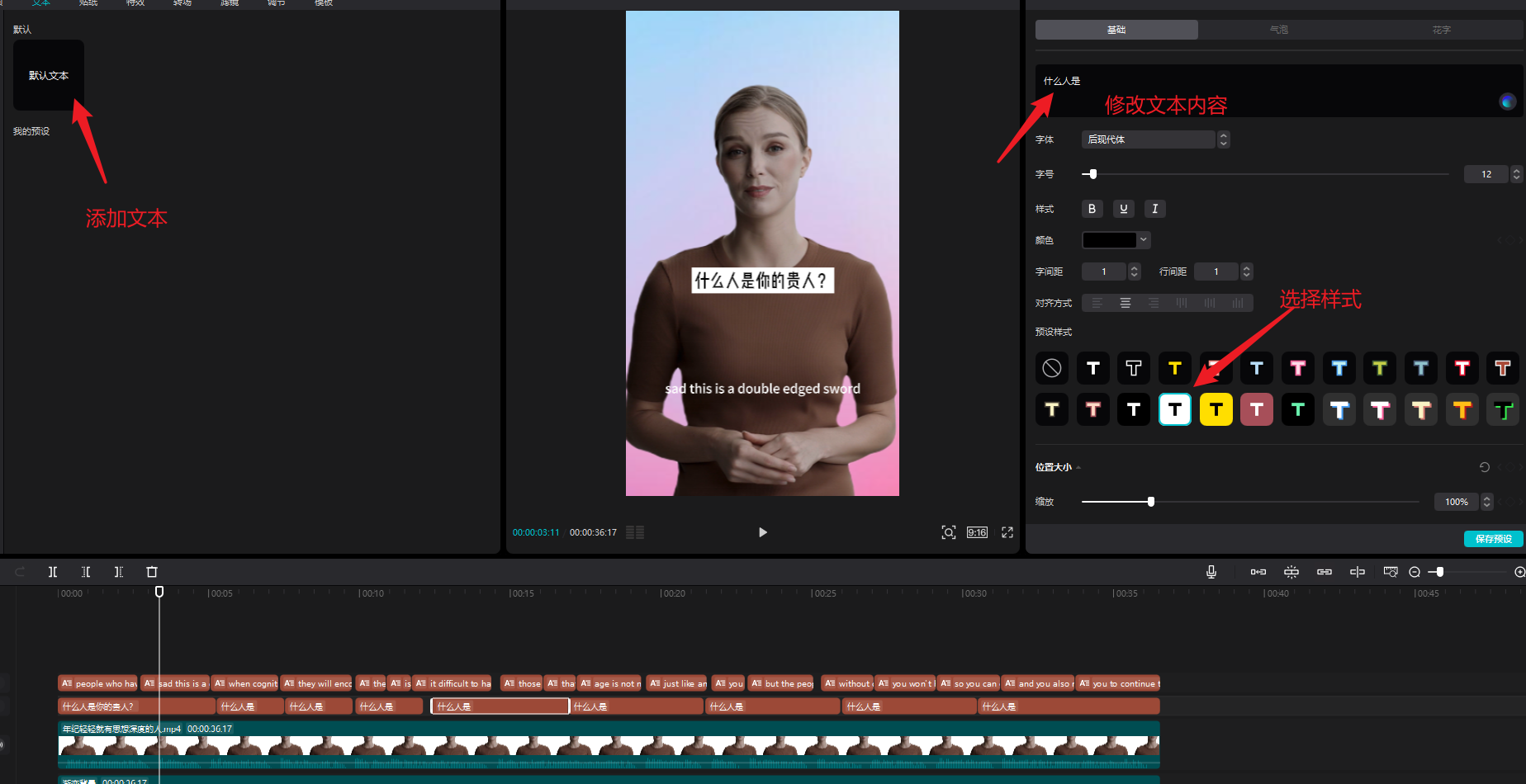Click the reset position-size undo icon
Viewport: 1526px width, 784px height.
[1485, 467]
